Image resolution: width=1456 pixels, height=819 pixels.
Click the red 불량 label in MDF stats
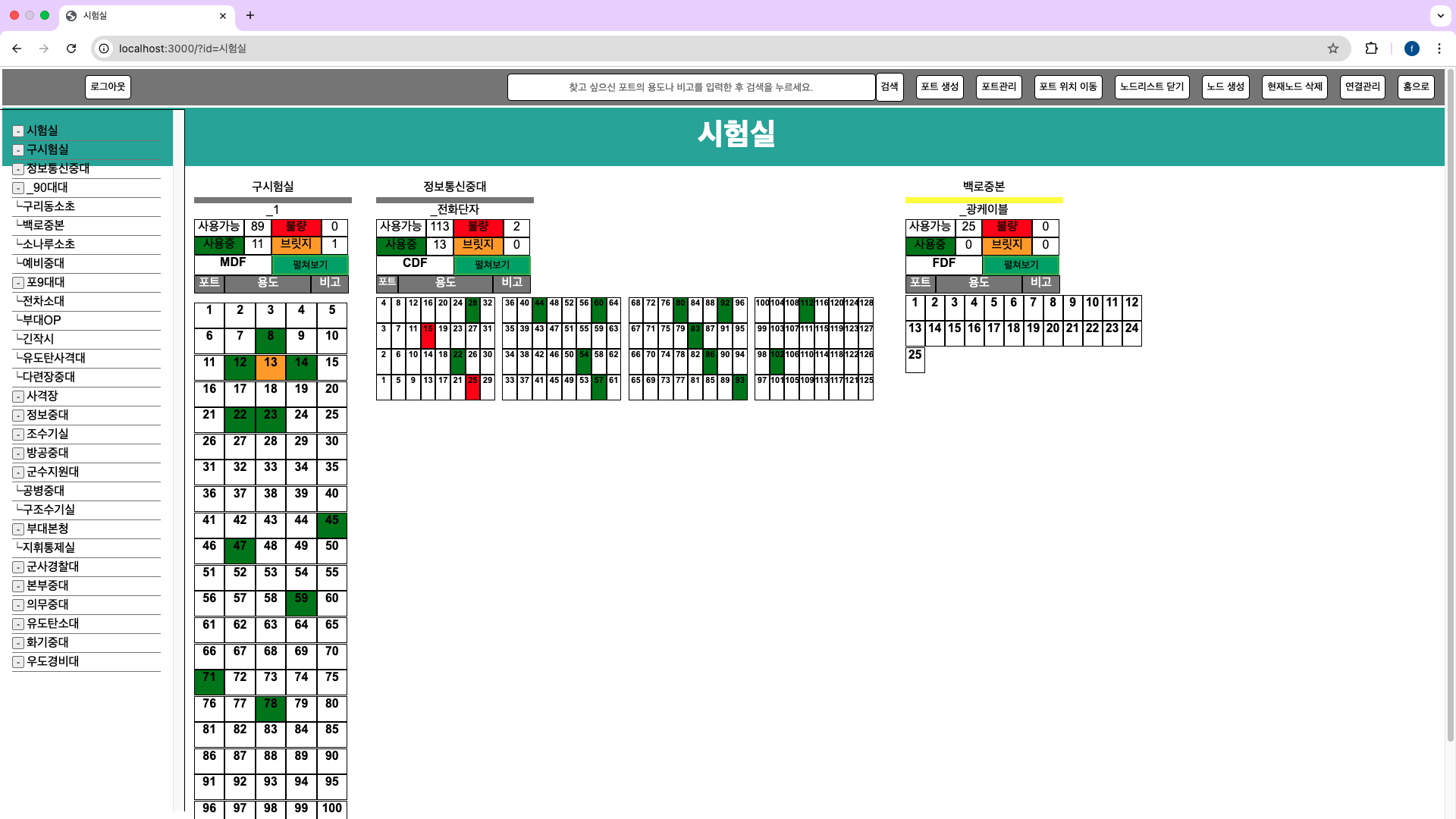coord(297,227)
